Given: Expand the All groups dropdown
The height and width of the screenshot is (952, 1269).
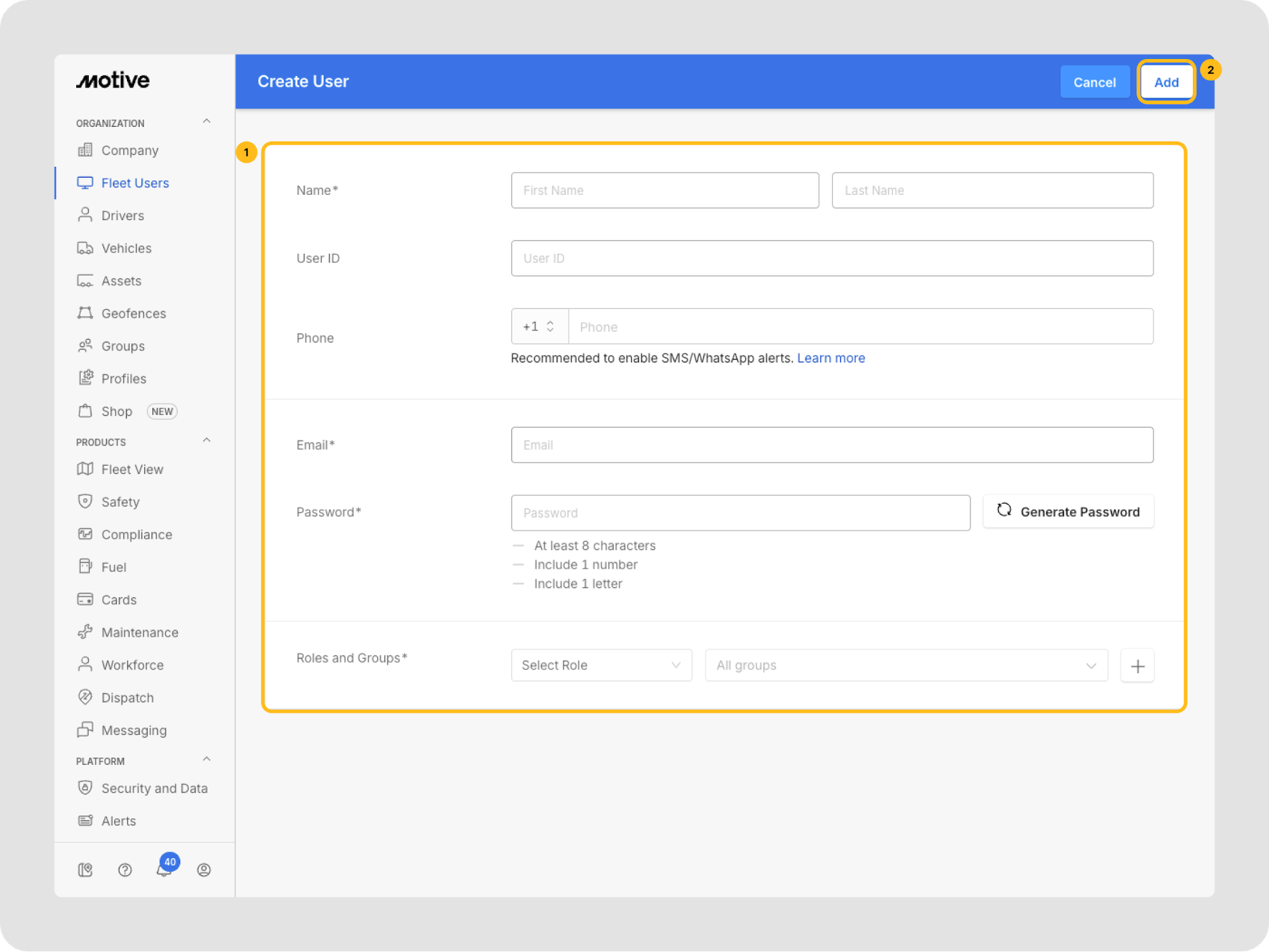Looking at the screenshot, I should (x=906, y=665).
